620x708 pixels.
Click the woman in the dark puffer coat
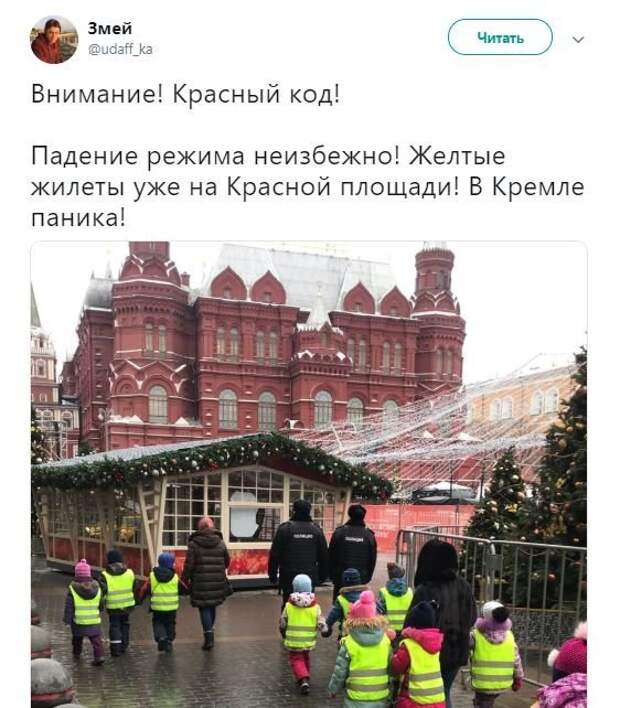click(x=206, y=582)
